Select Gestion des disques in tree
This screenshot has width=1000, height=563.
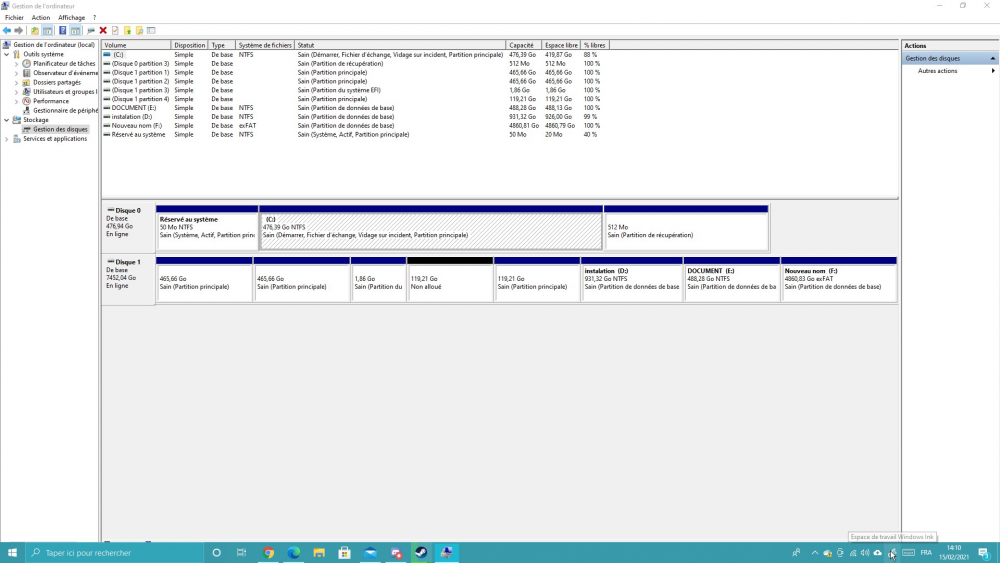coord(60,129)
